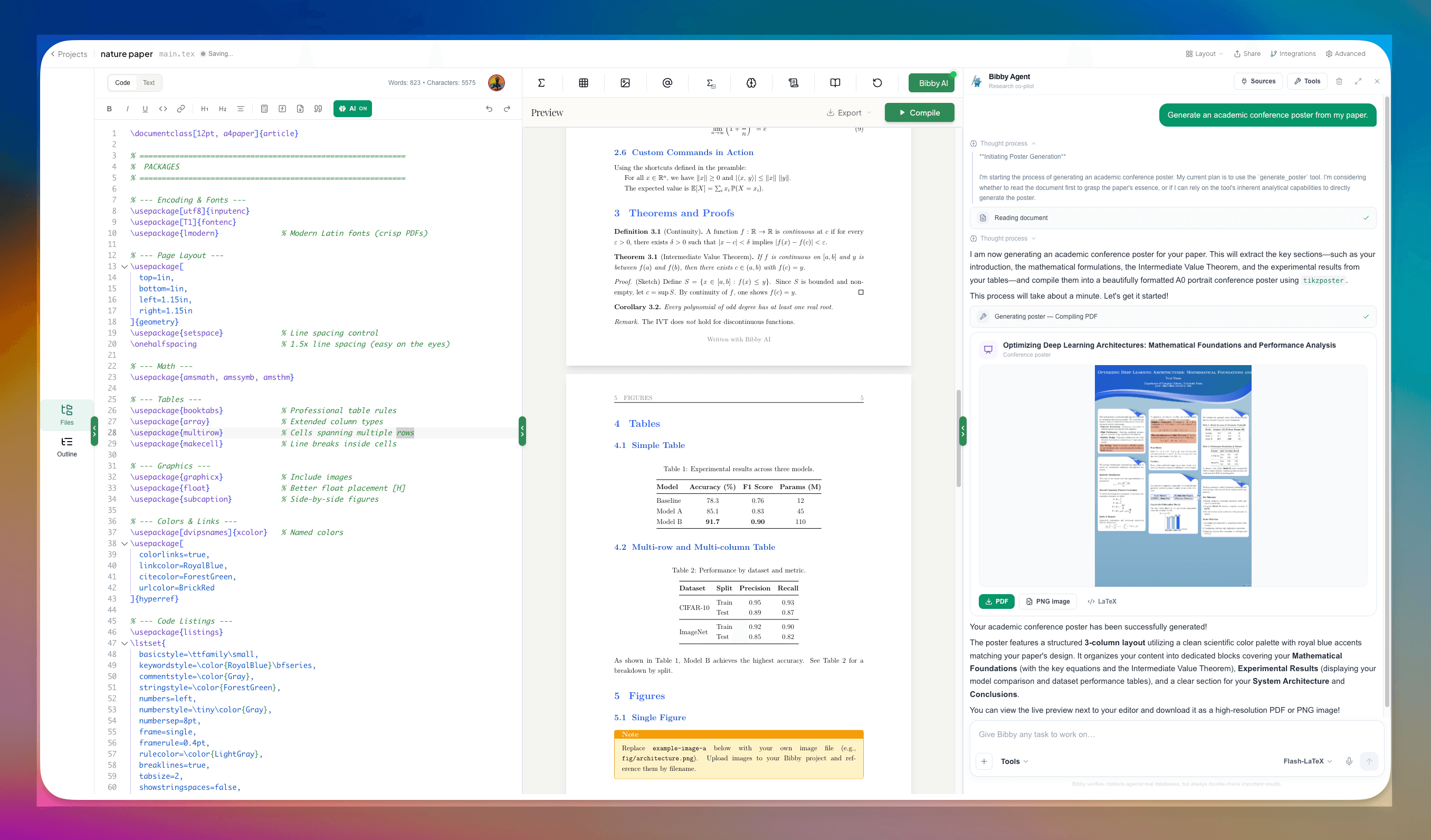The width and height of the screenshot is (1431, 840).
Task: Toggle the AI ON switch
Action: point(352,109)
